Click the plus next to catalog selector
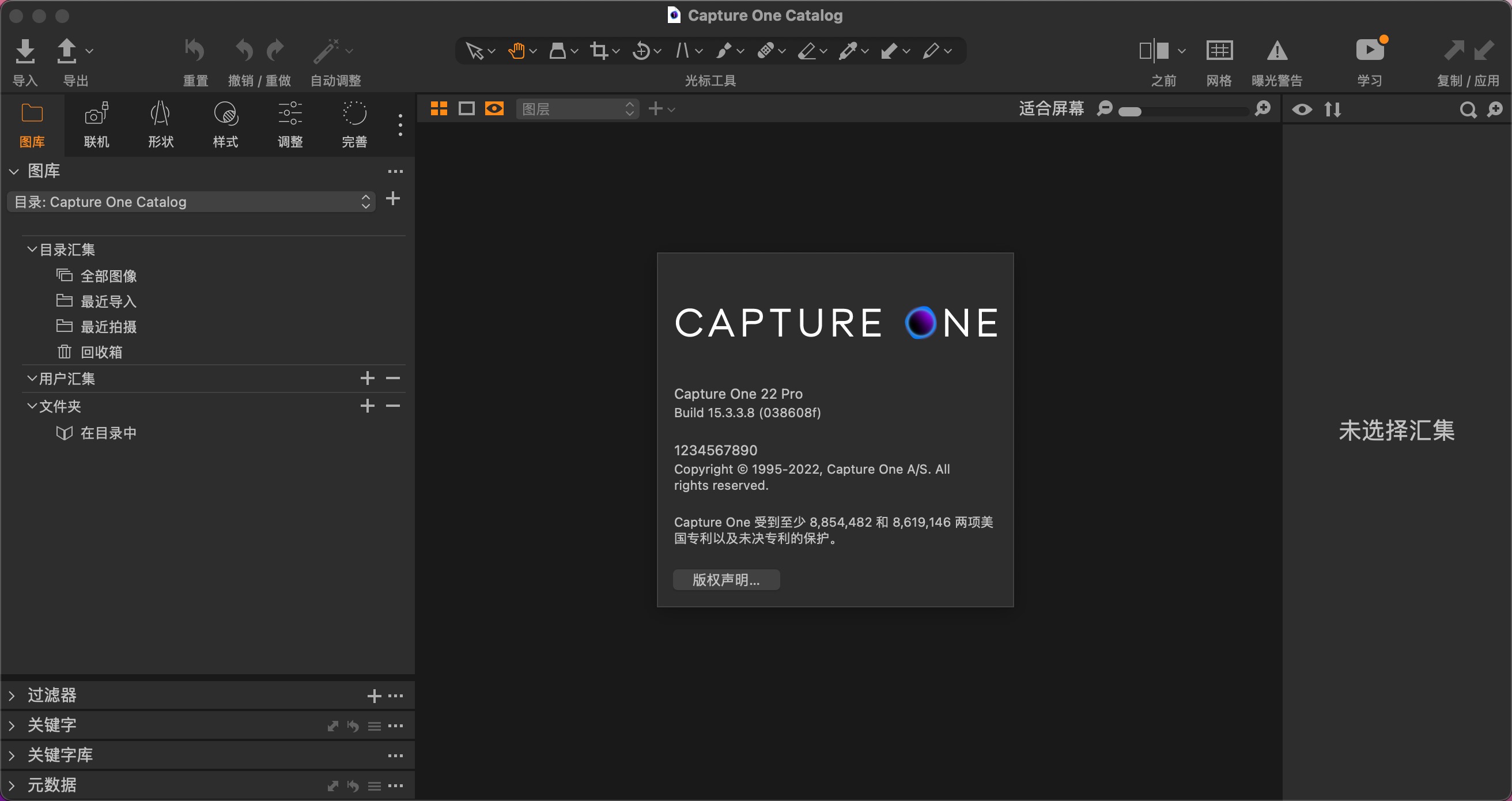Image resolution: width=1512 pixels, height=801 pixels. [392, 198]
